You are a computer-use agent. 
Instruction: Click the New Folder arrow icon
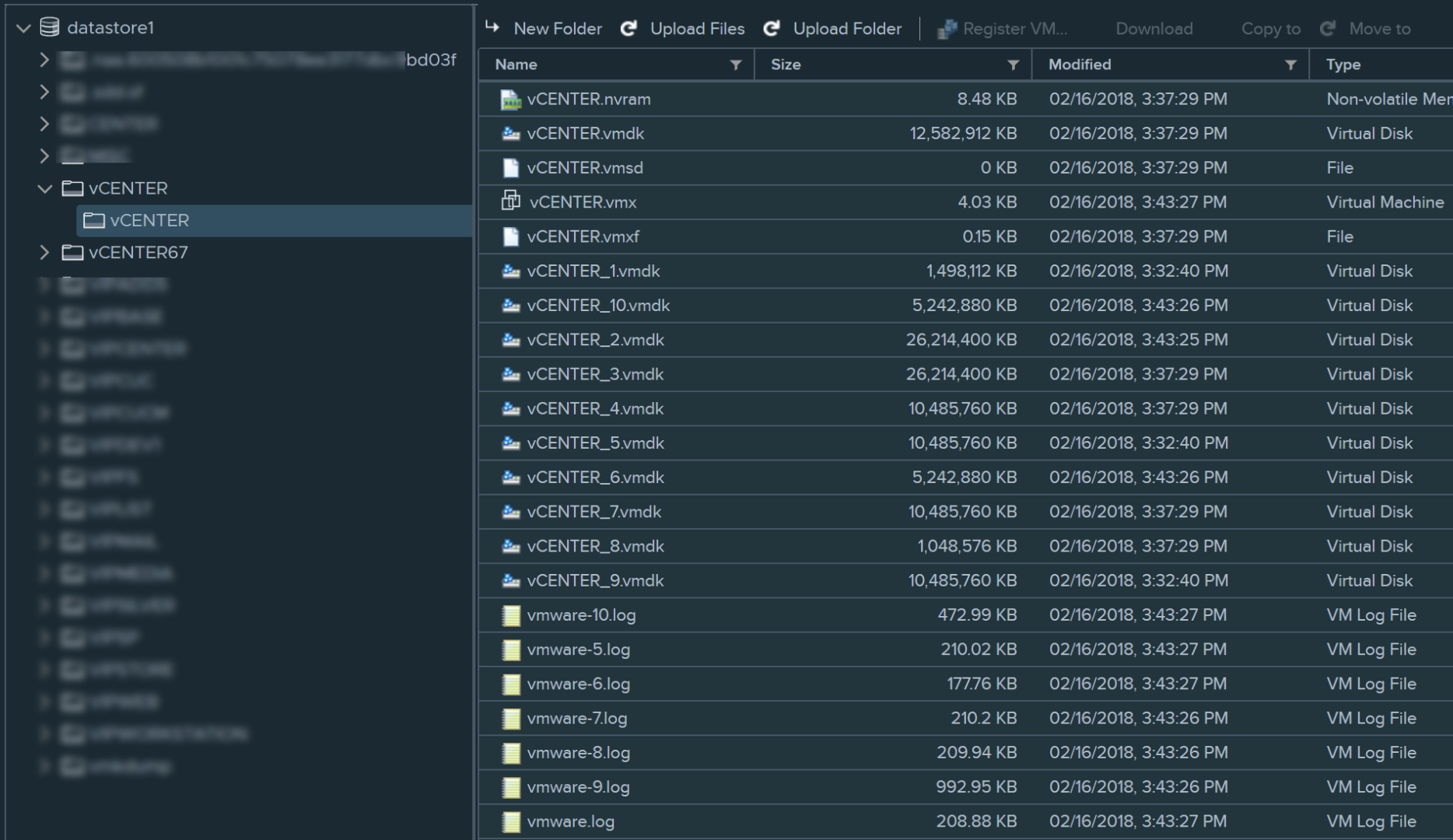pyautogui.click(x=492, y=27)
